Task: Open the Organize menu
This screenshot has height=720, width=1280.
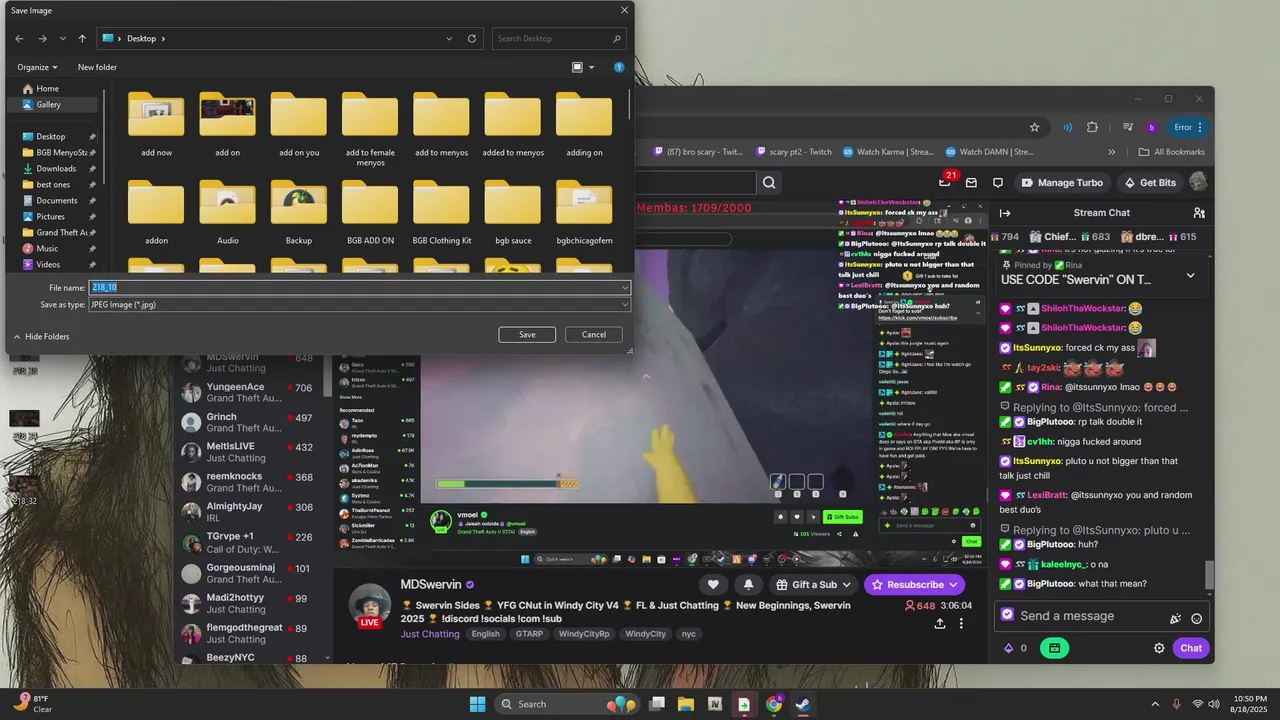Action: pyautogui.click(x=37, y=67)
